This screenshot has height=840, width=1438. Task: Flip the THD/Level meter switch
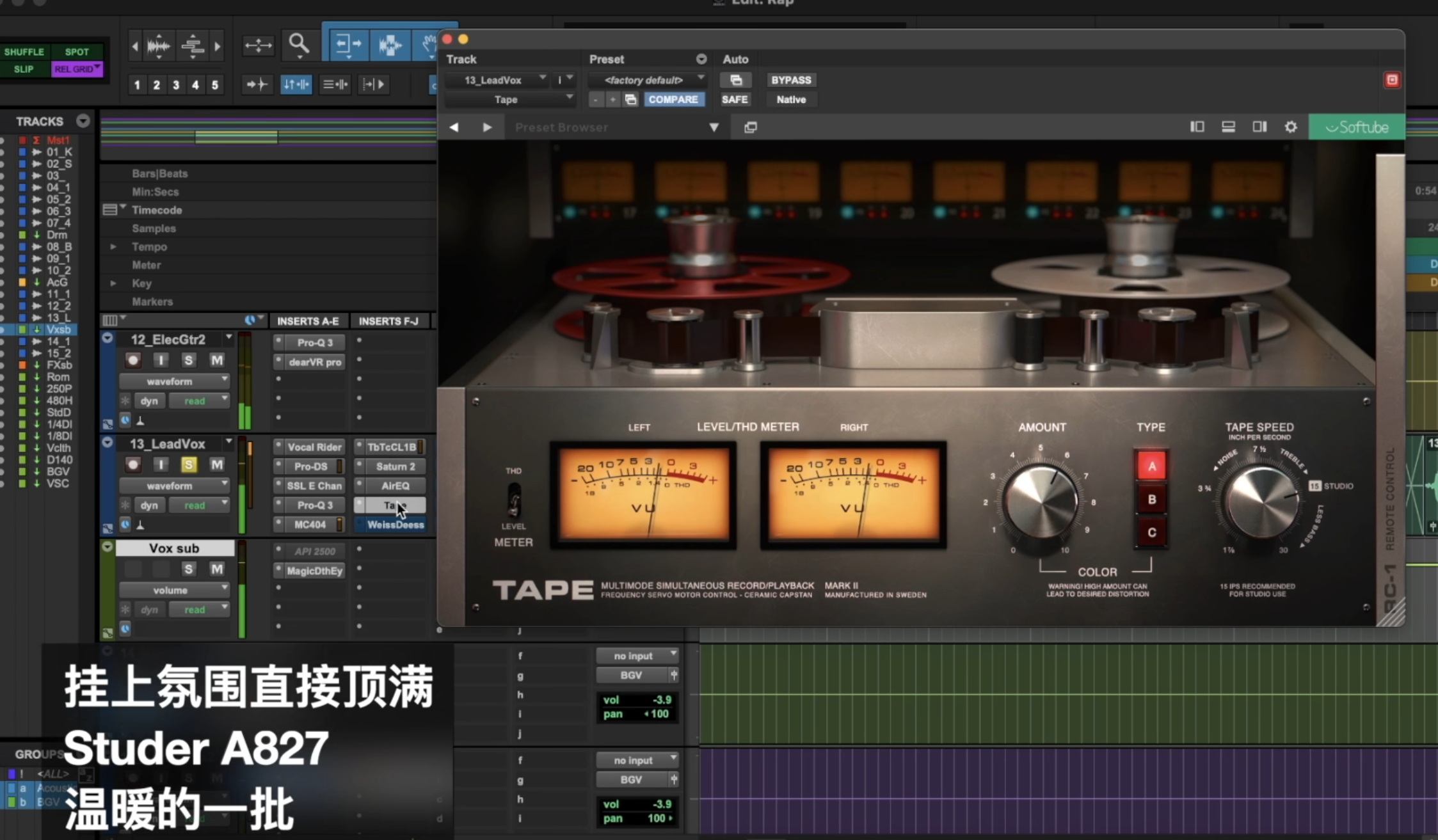(x=513, y=499)
